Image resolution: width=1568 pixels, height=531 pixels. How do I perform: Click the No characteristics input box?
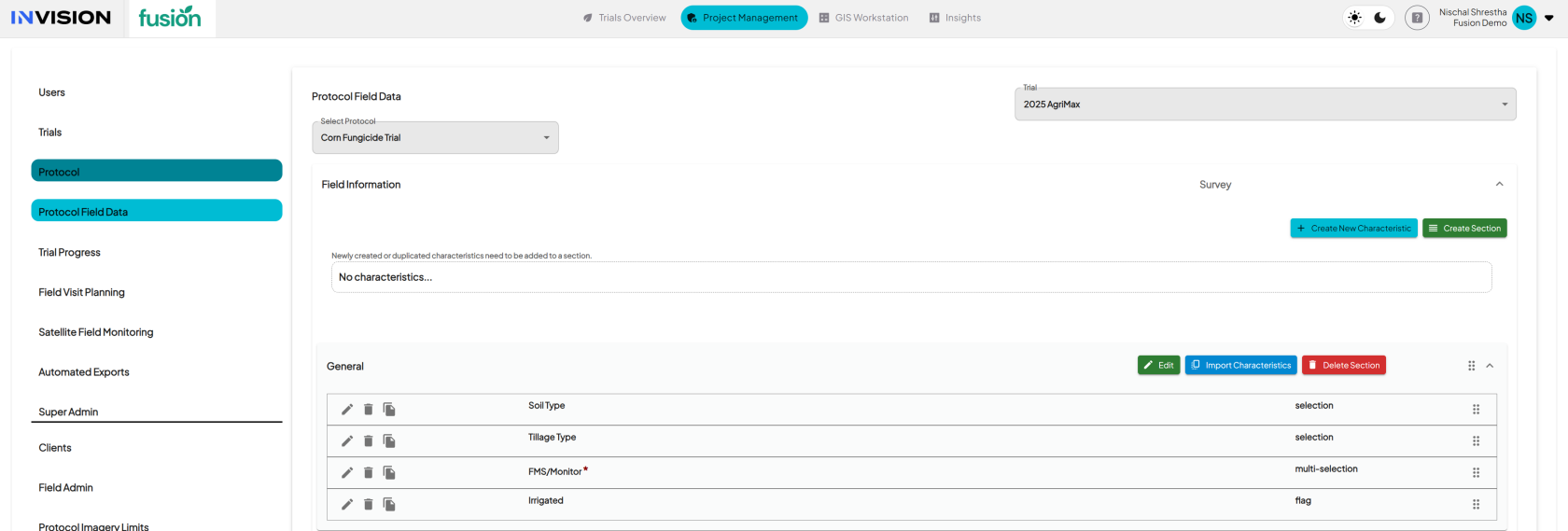pyautogui.click(x=911, y=277)
